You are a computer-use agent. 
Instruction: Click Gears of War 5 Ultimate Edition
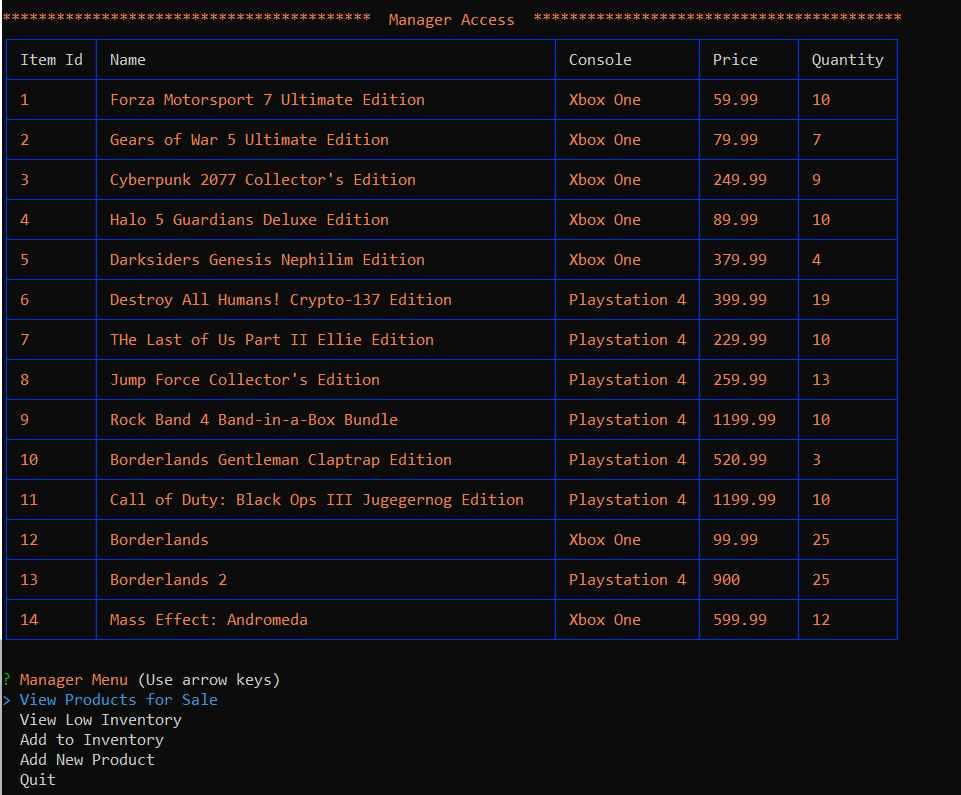[x=249, y=139]
